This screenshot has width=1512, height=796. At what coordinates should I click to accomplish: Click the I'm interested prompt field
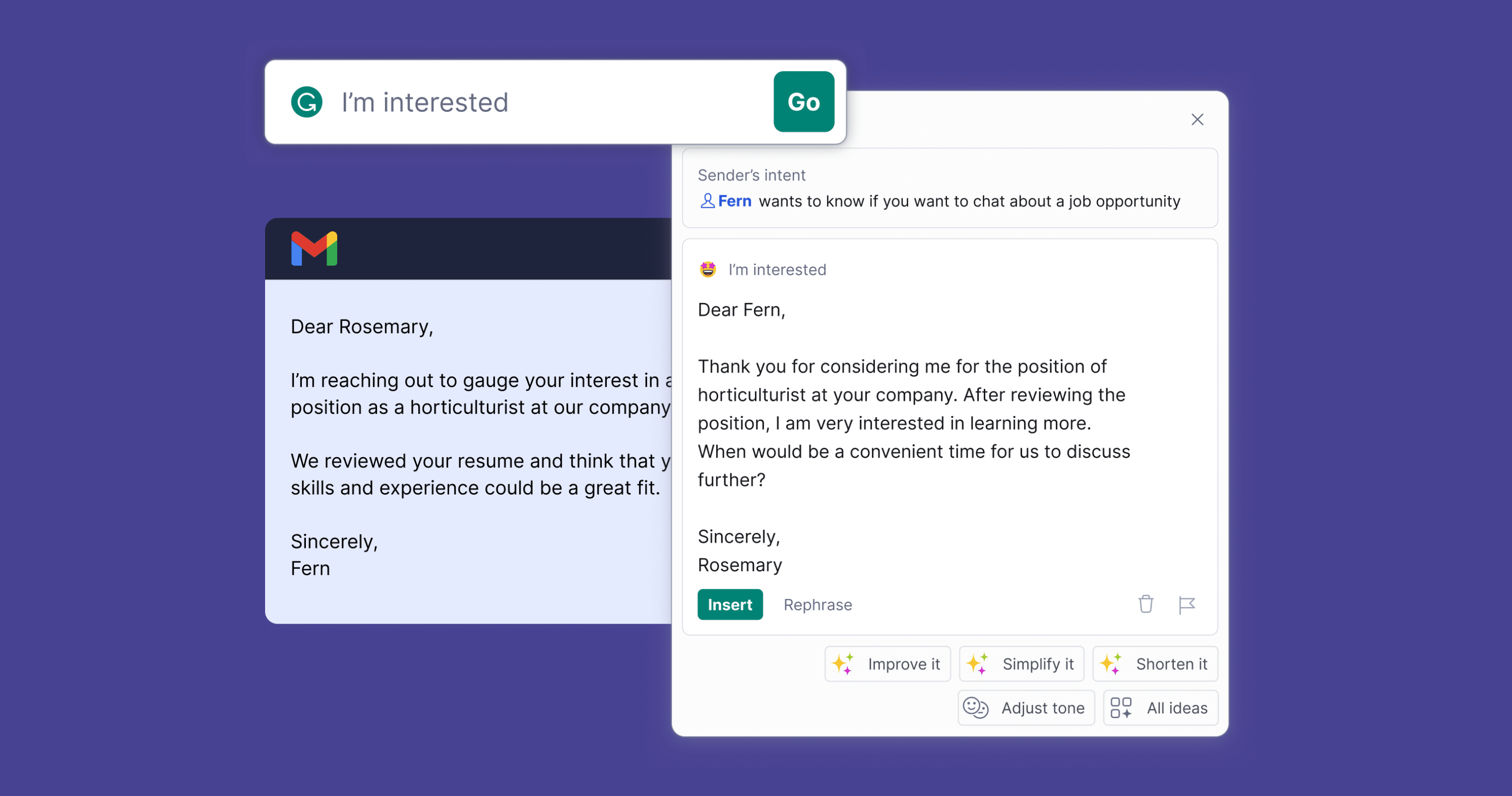click(x=528, y=102)
